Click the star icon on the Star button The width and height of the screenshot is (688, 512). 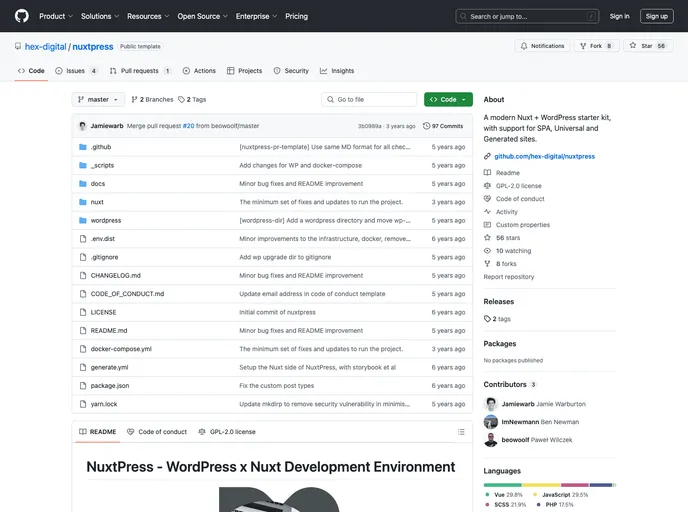[633, 46]
